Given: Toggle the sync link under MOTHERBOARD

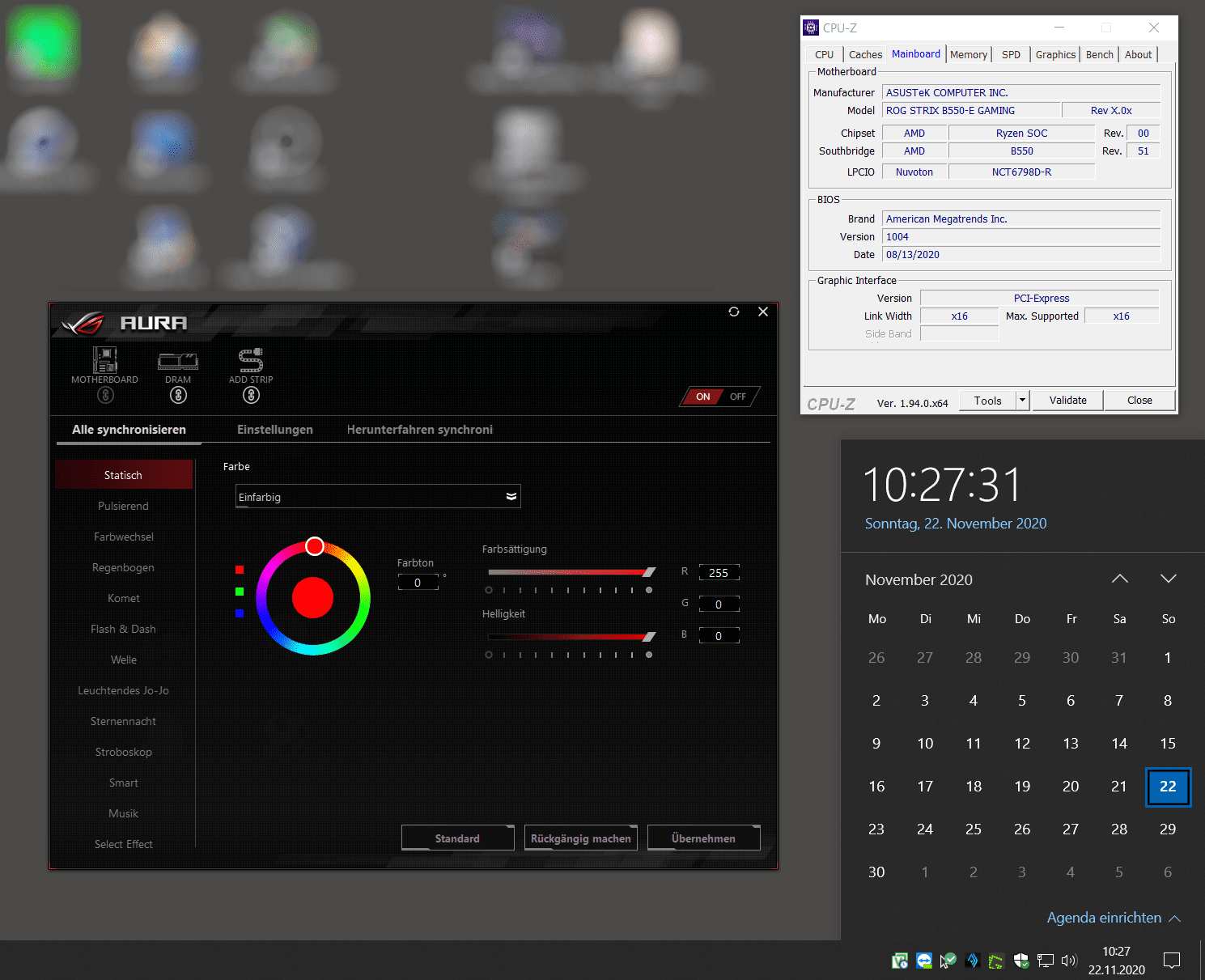Looking at the screenshot, I should pyautogui.click(x=105, y=396).
